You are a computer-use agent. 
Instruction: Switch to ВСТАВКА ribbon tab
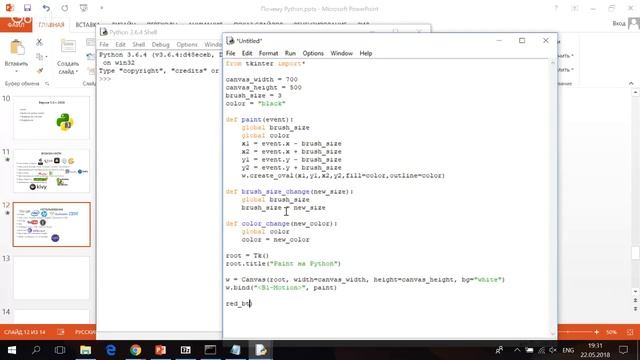pyautogui.click(x=87, y=25)
